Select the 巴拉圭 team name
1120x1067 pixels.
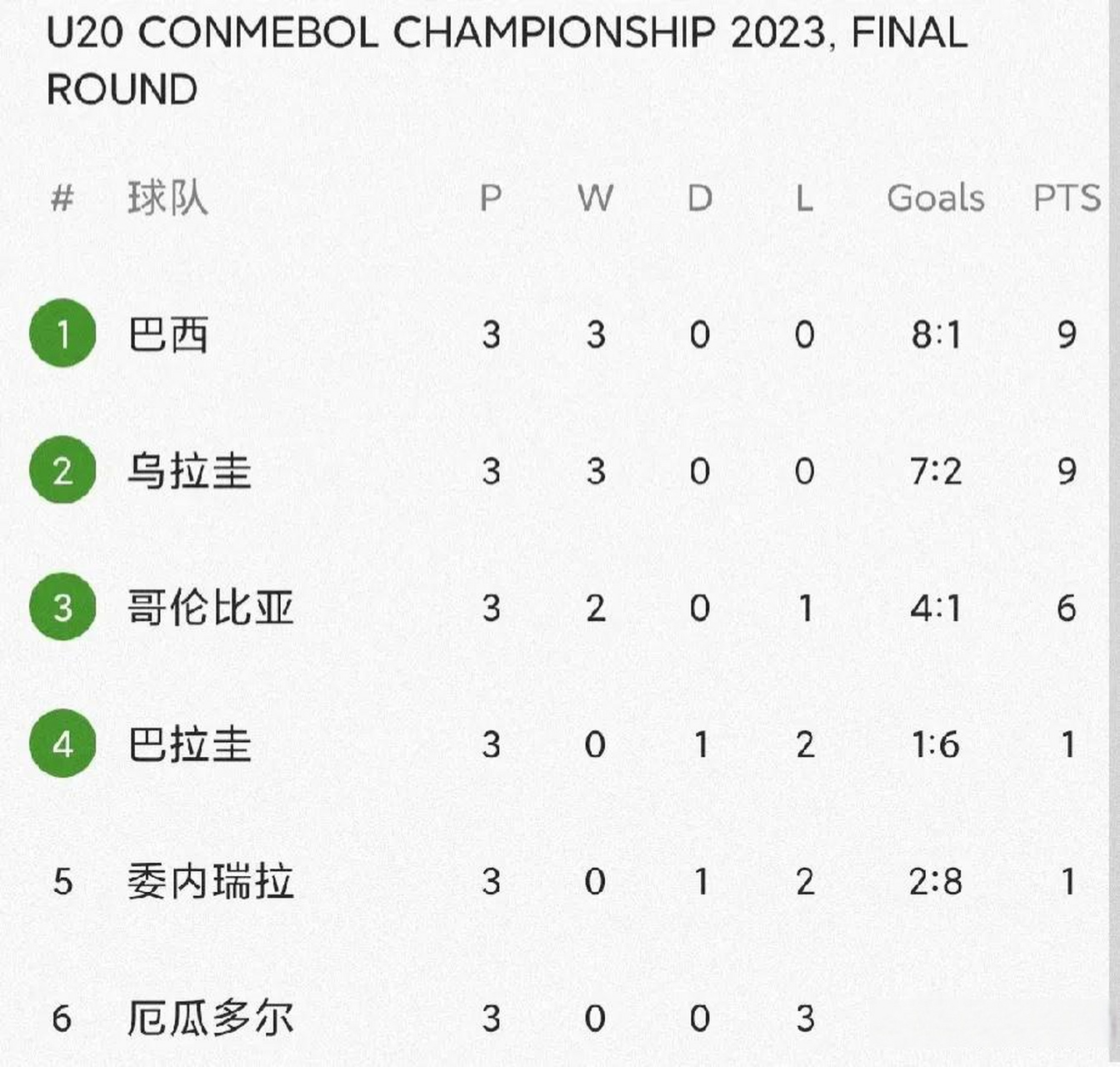[x=189, y=744]
